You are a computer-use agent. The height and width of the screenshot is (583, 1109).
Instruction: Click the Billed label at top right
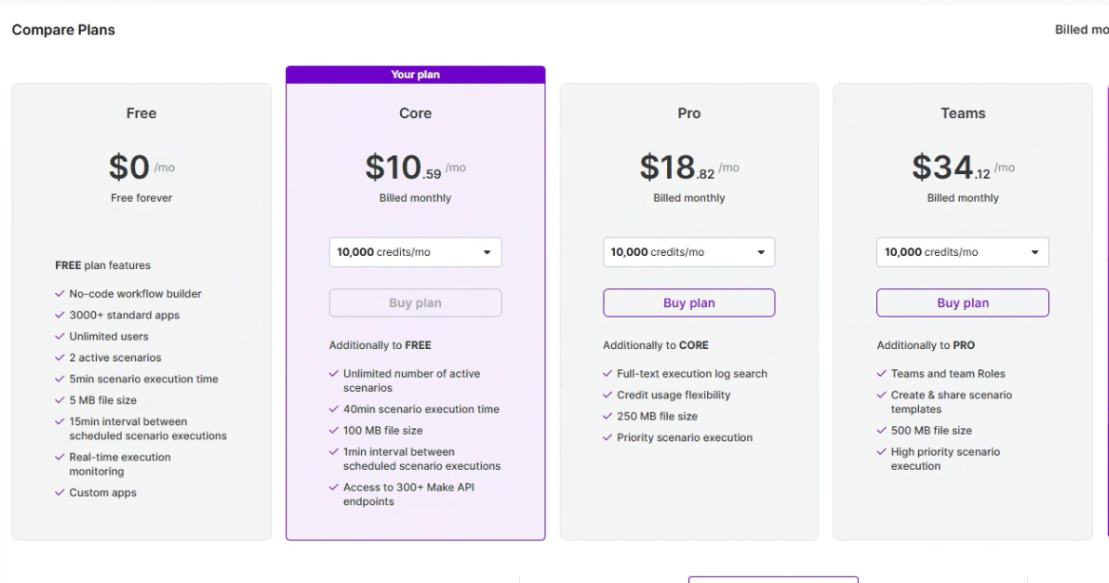click(1080, 30)
